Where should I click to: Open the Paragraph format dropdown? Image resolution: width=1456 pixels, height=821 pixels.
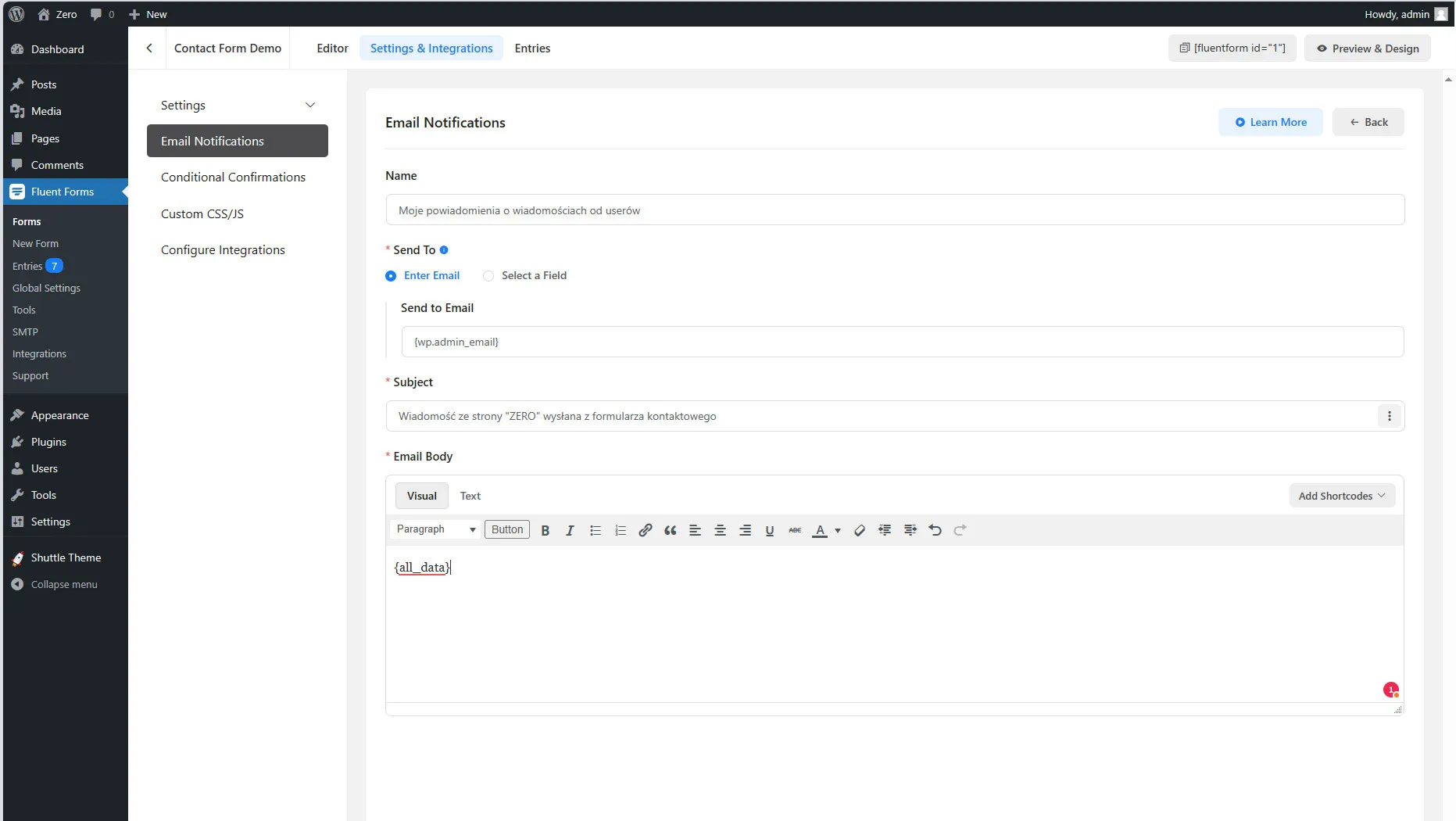(x=435, y=529)
